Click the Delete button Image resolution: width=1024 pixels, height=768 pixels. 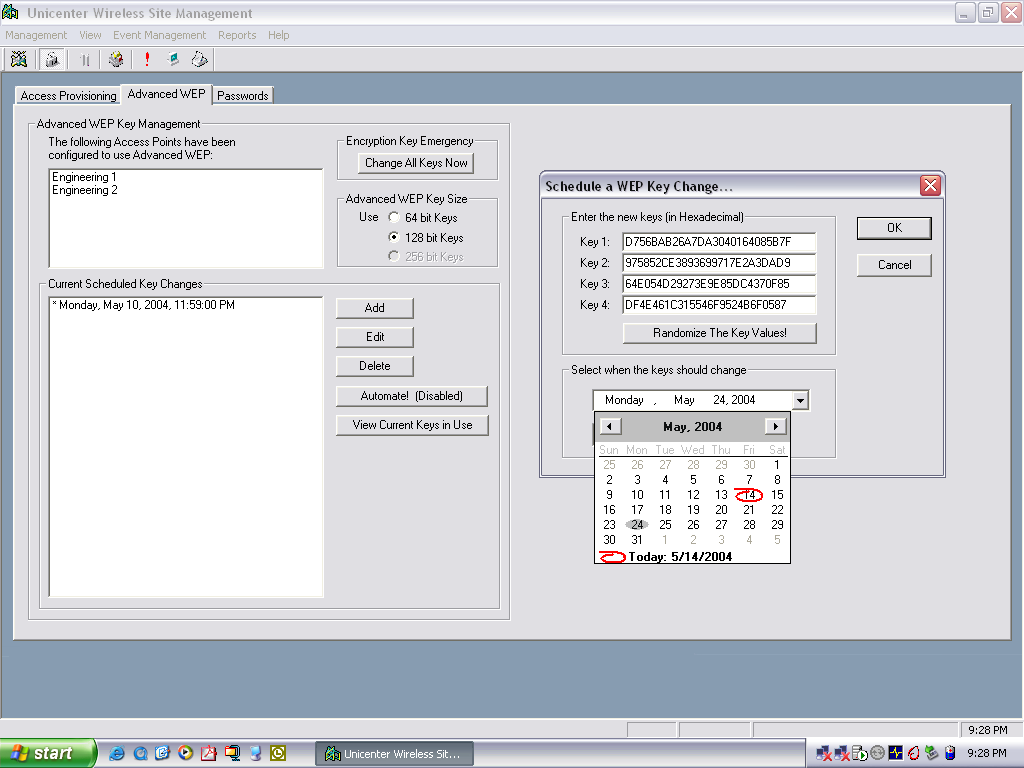point(375,366)
